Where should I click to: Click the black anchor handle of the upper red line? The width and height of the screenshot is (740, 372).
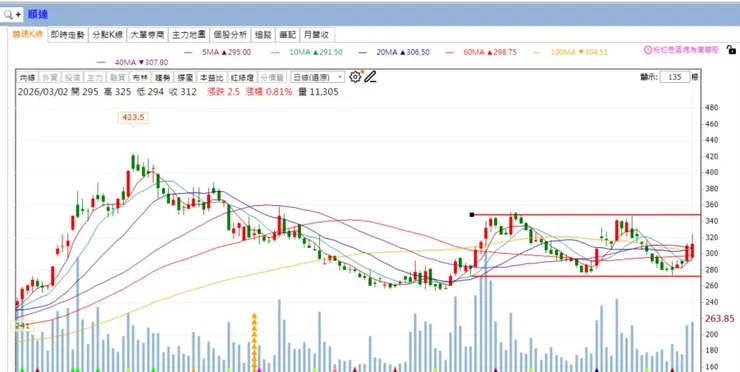coord(471,215)
